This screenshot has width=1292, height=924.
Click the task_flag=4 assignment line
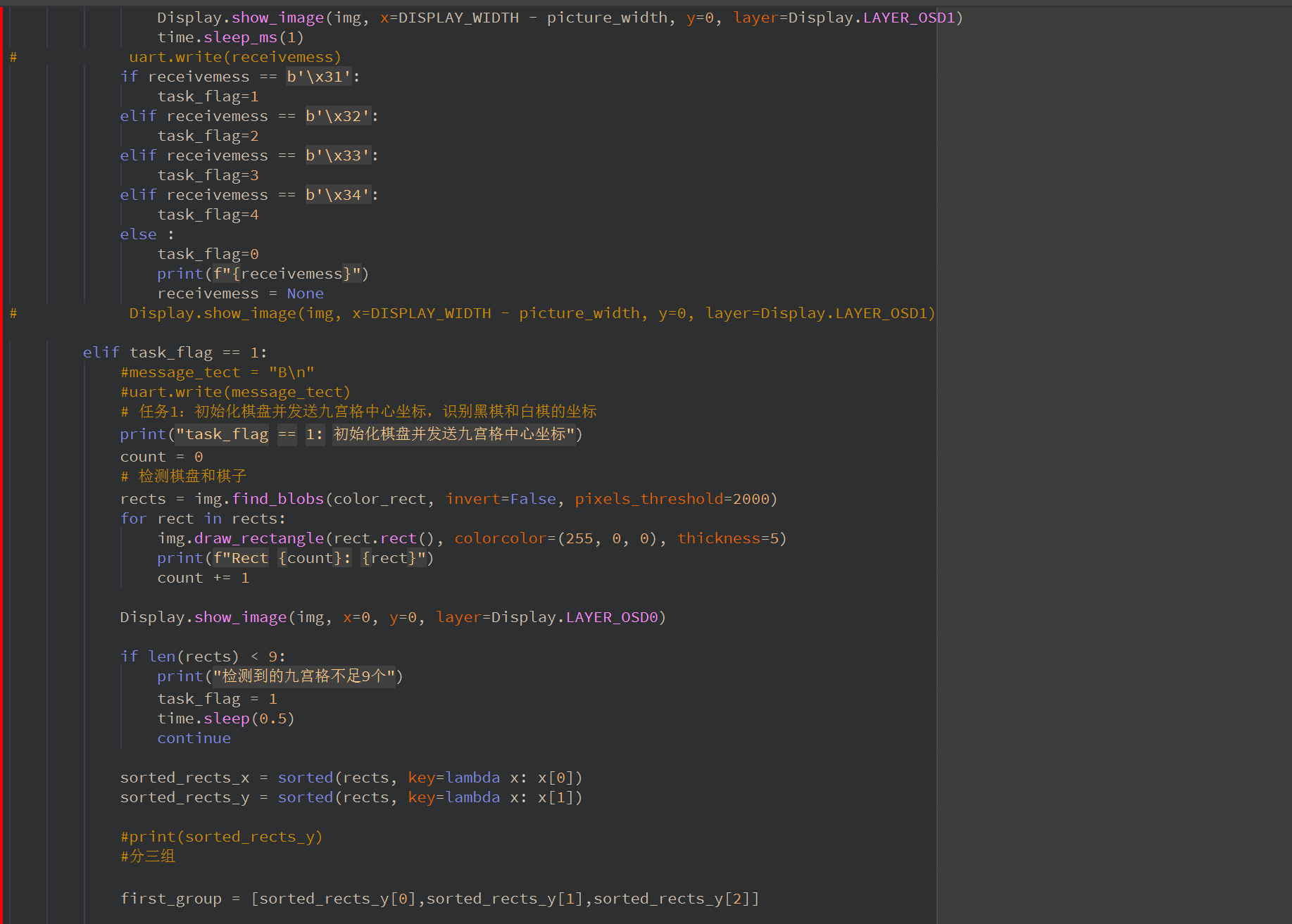(x=208, y=215)
